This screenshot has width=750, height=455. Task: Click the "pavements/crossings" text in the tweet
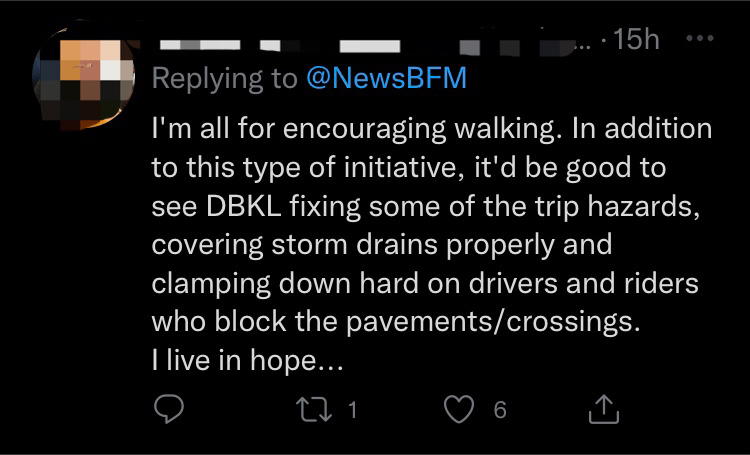pos(492,322)
